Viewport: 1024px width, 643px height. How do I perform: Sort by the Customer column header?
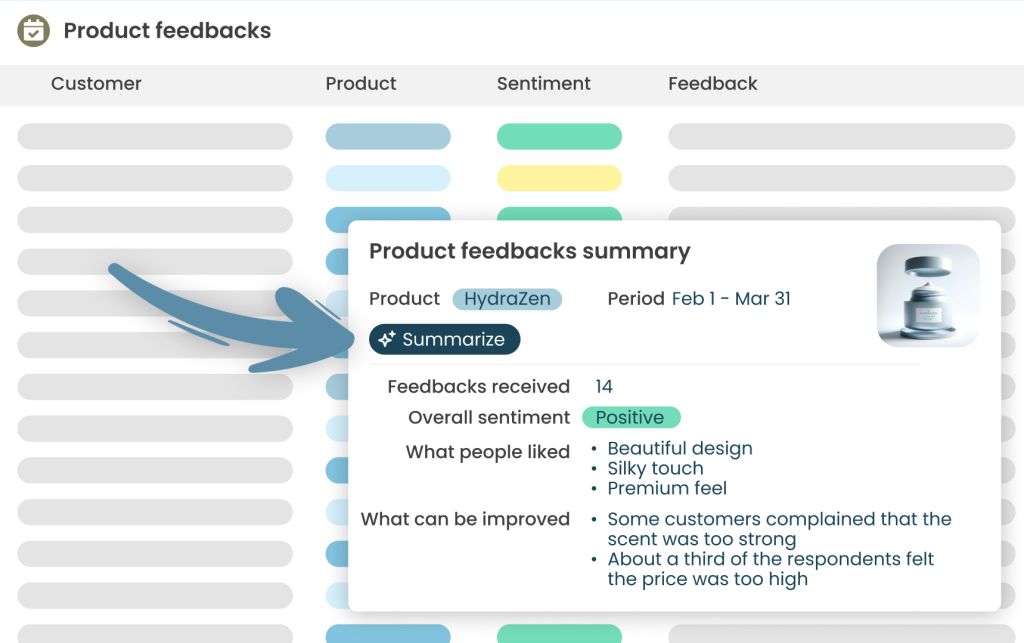(96, 84)
